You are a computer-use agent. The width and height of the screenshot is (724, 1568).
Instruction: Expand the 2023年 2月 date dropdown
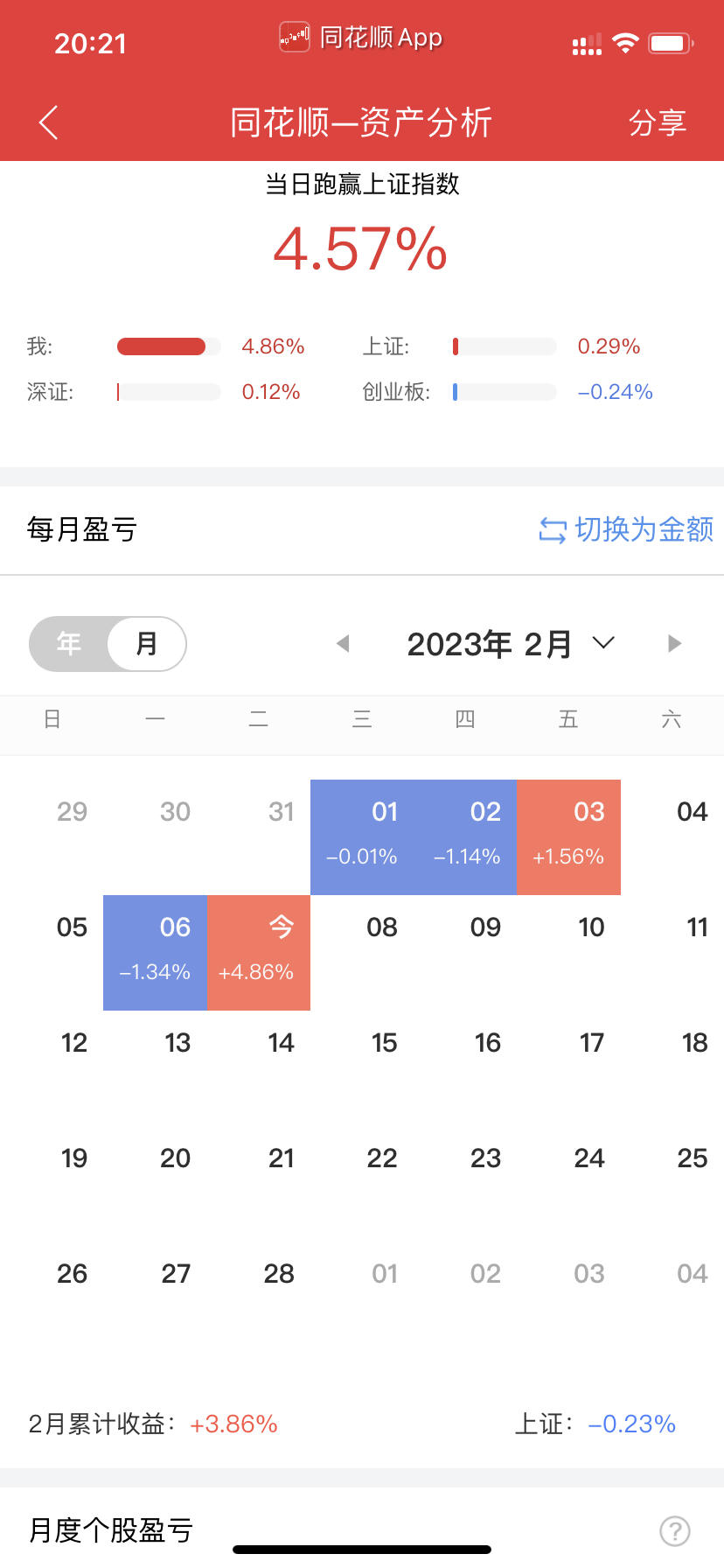(511, 644)
